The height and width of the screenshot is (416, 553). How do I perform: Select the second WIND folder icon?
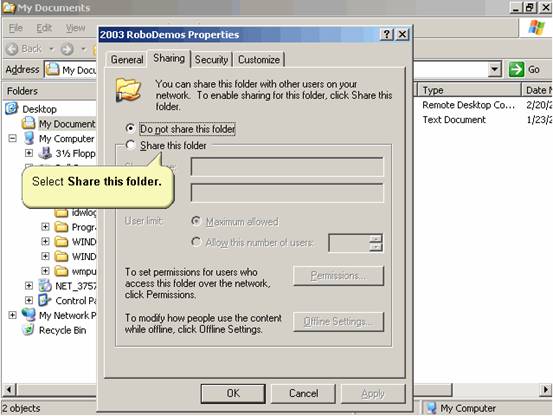61,256
